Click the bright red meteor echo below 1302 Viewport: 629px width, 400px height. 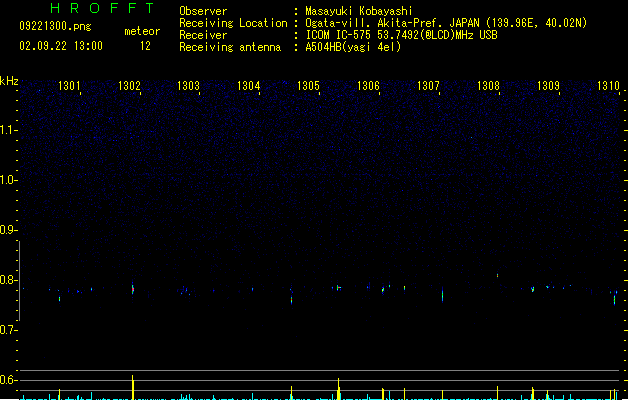click(x=133, y=289)
